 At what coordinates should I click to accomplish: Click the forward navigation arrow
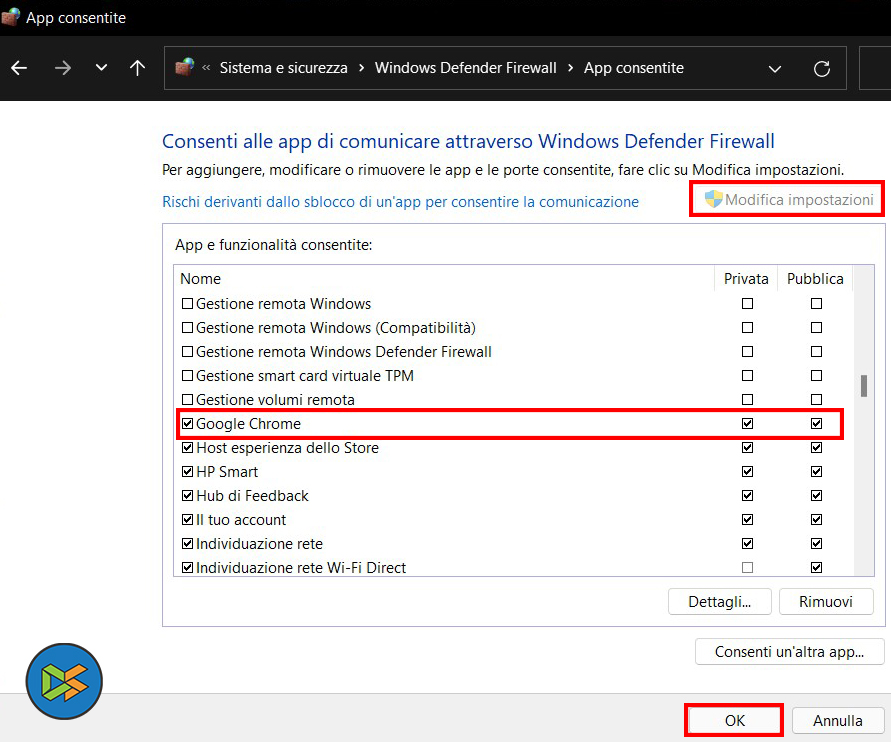tap(63, 68)
